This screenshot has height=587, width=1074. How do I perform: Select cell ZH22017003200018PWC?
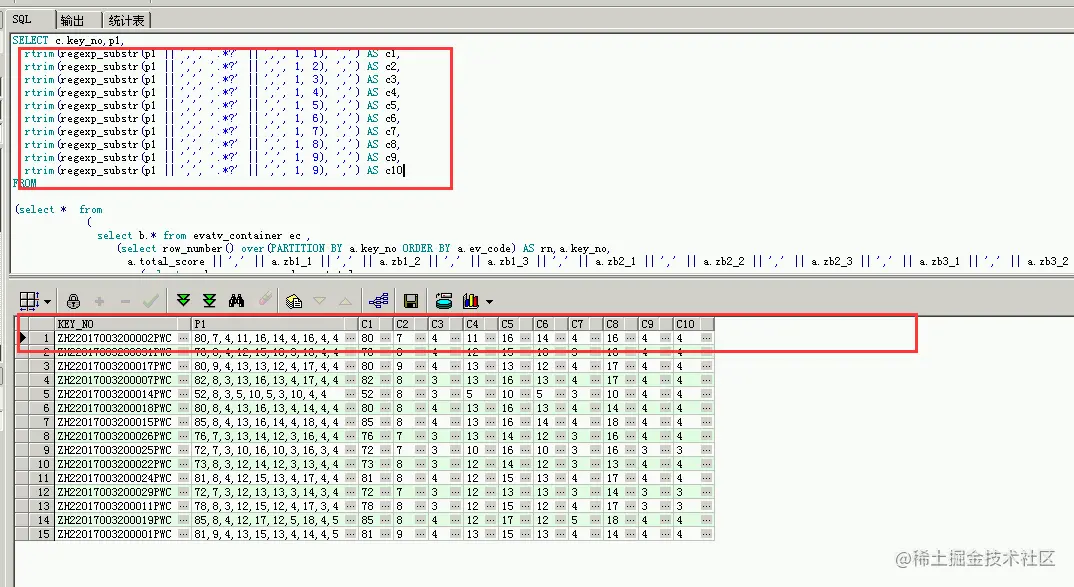click(115, 408)
